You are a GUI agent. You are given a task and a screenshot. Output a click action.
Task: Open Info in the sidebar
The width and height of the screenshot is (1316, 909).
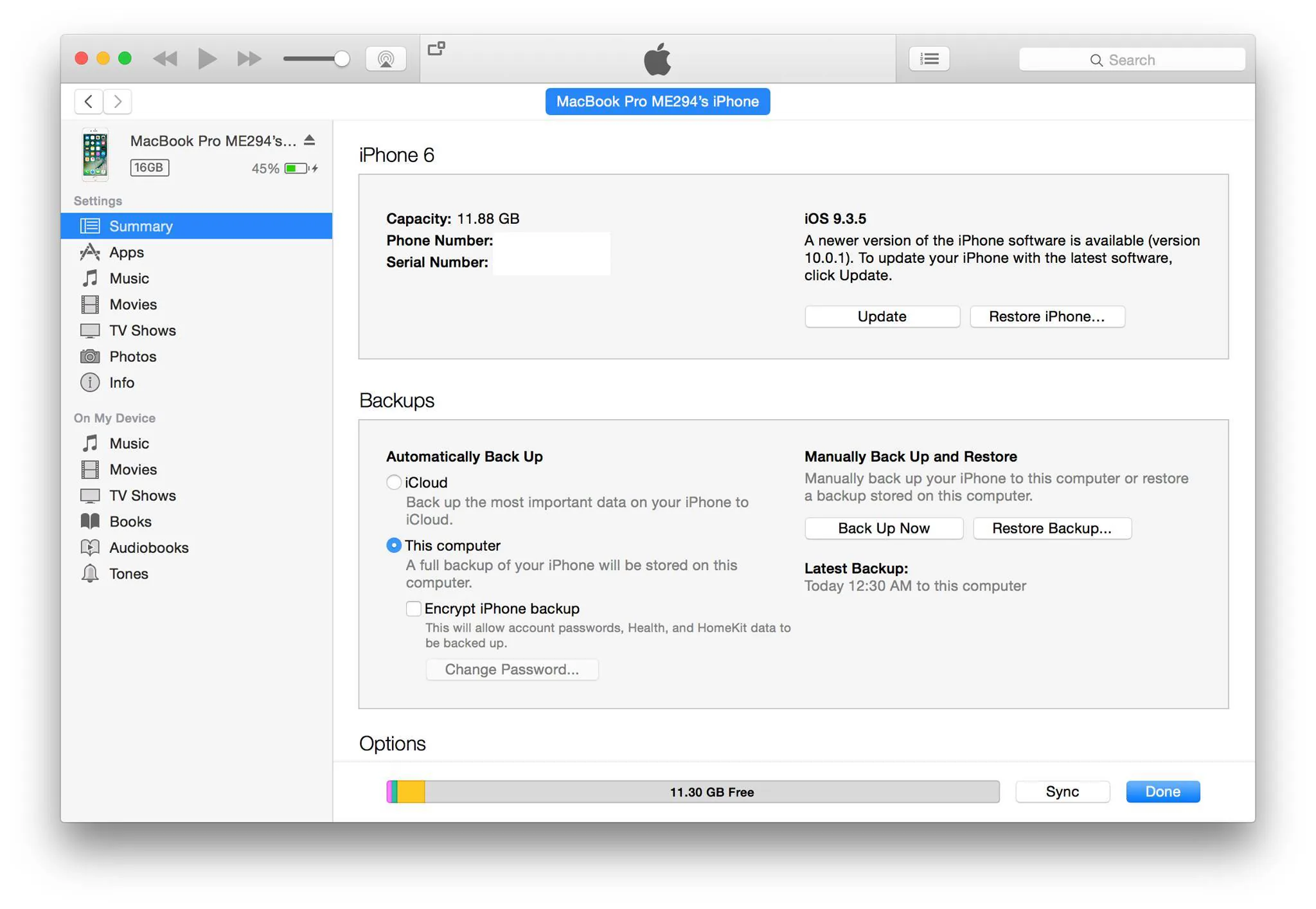point(197,382)
